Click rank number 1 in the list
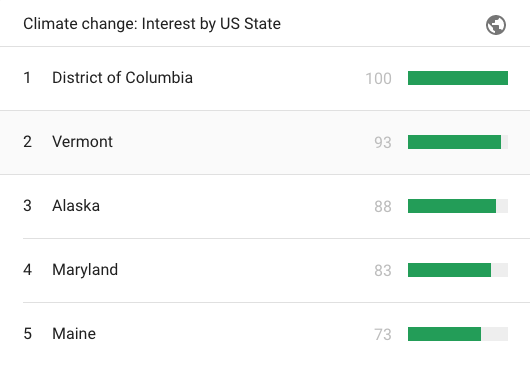Image resolution: width=530 pixels, height=366 pixels. click(x=27, y=78)
